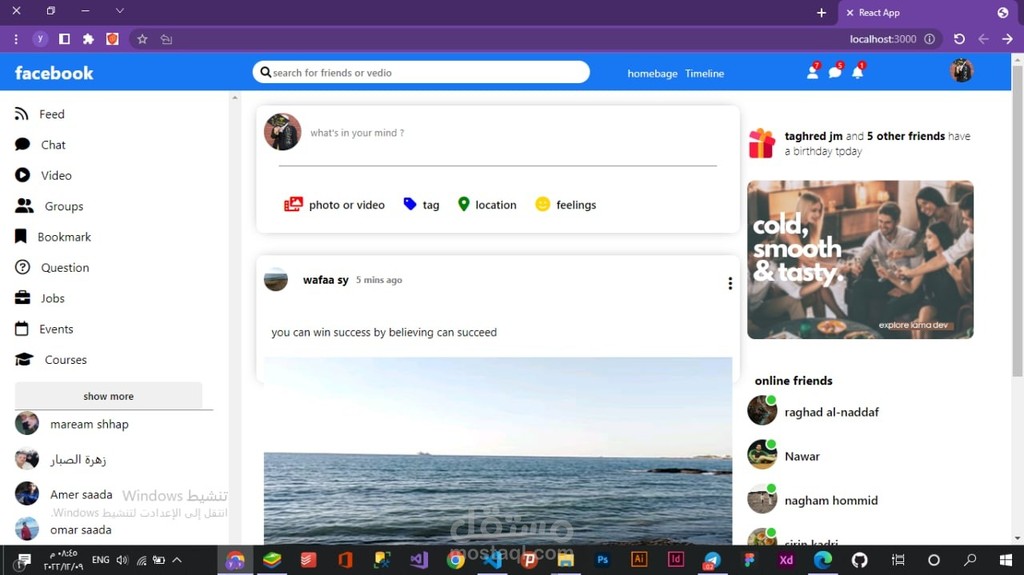
Task: Bookmark the page with the star icon
Action: pyautogui.click(x=142, y=39)
